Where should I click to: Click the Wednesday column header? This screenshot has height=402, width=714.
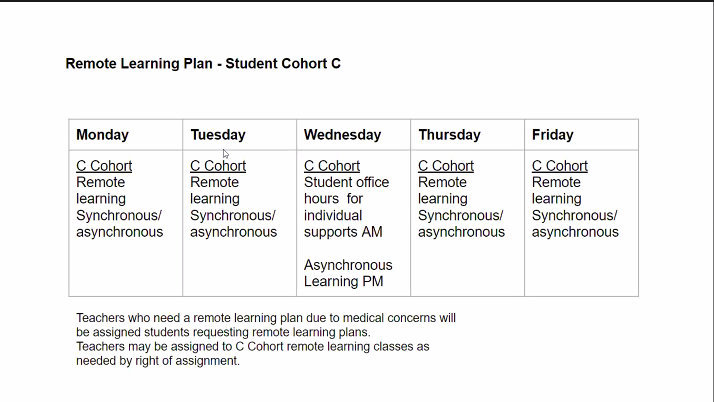[x=342, y=135]
